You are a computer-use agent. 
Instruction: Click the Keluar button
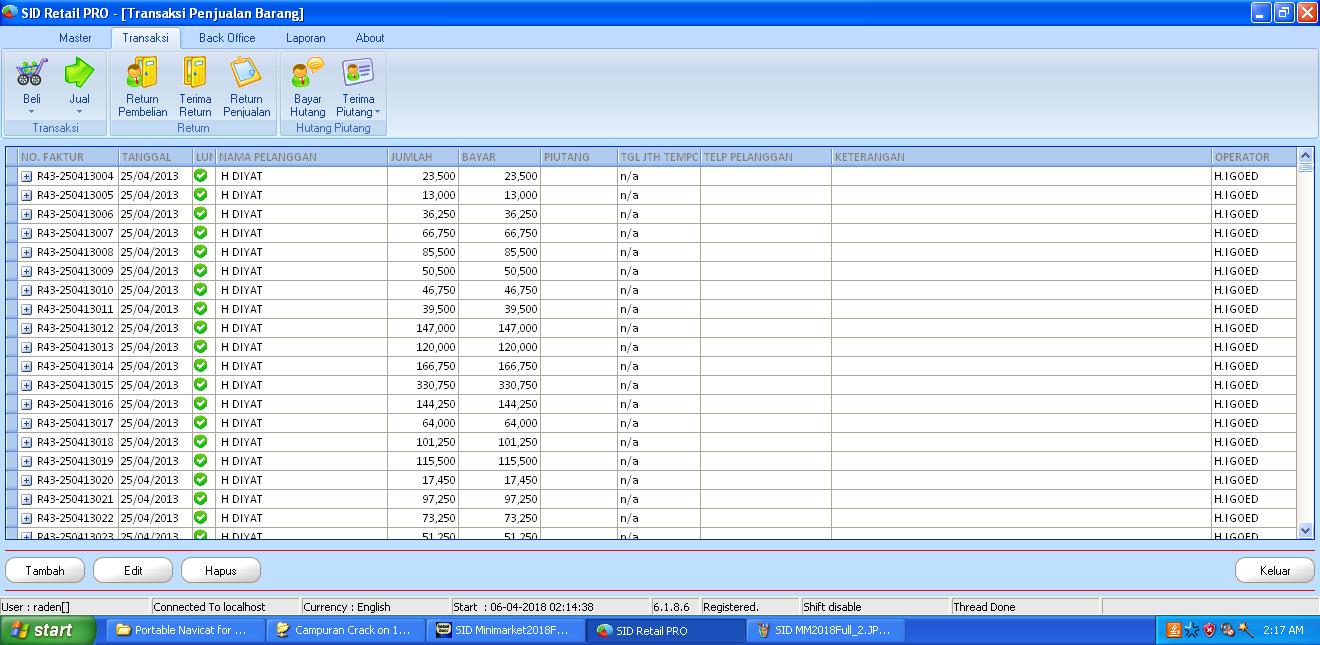tap(1275, 570)
